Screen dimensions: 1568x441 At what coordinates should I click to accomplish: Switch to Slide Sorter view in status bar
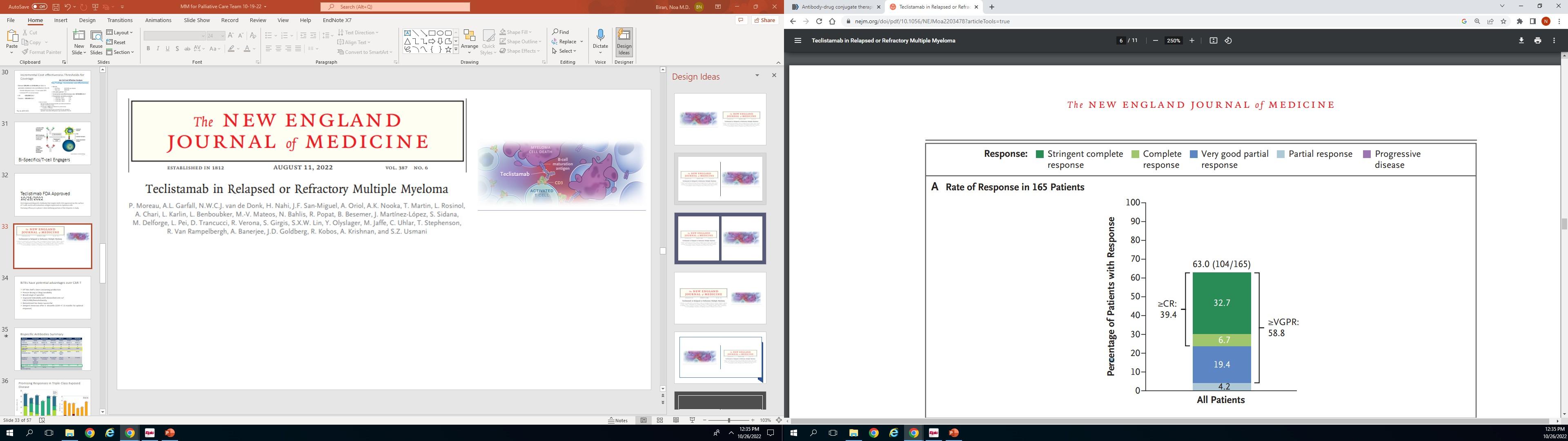pos(660,420)
